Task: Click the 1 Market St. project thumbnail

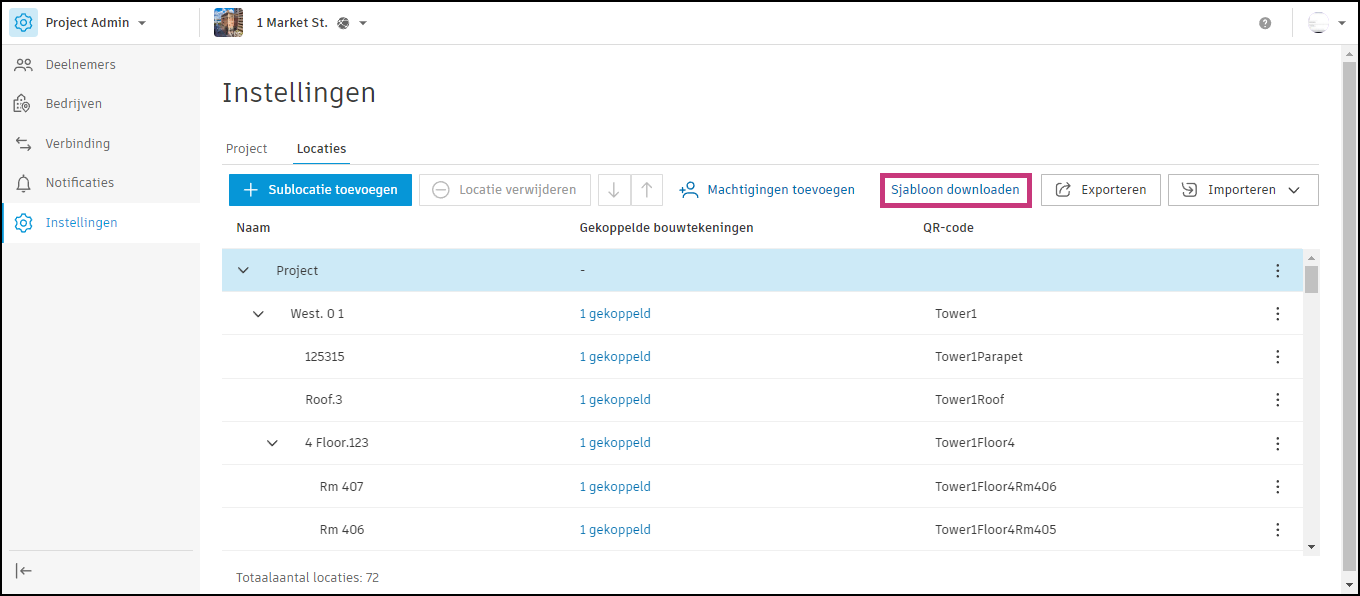Action: pyautogui.click(x=228, y=22)
